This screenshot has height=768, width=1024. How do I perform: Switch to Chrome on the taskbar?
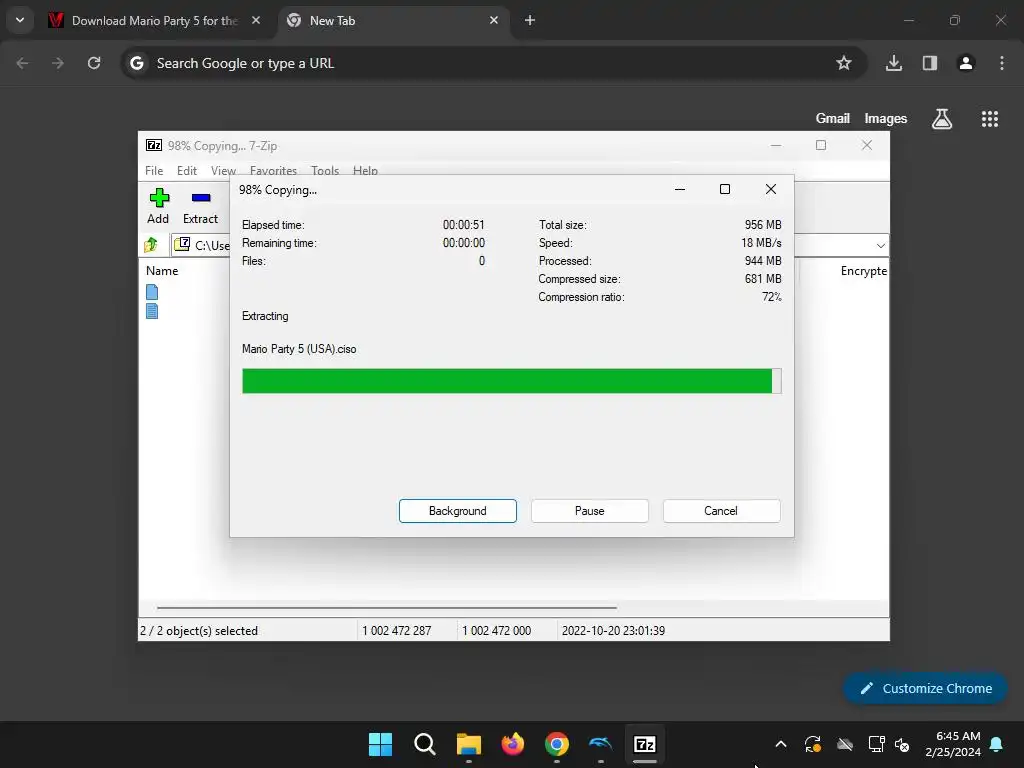click(x=556, y=744)
